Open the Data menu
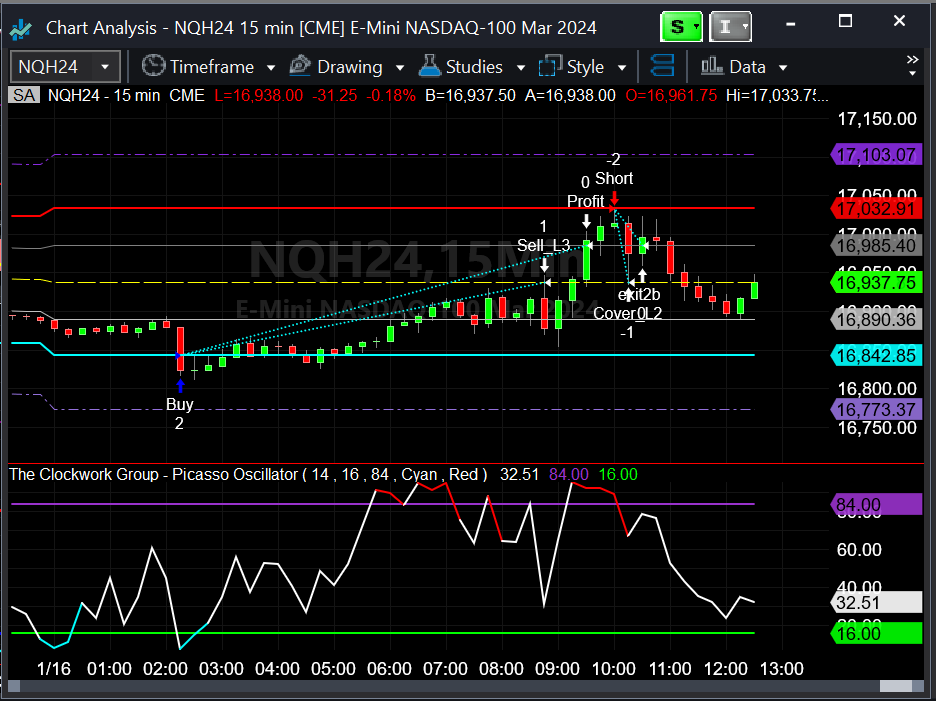936x701 pixels. (x=747, y=66)
